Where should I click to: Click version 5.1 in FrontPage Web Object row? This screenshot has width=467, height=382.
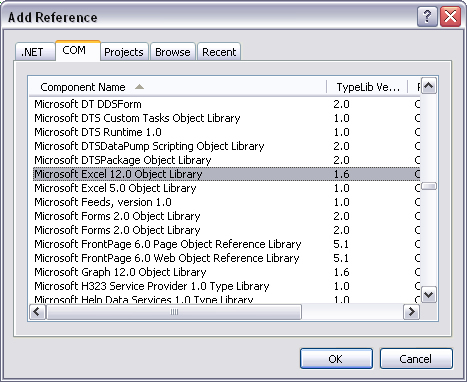[x=341, y=258]
